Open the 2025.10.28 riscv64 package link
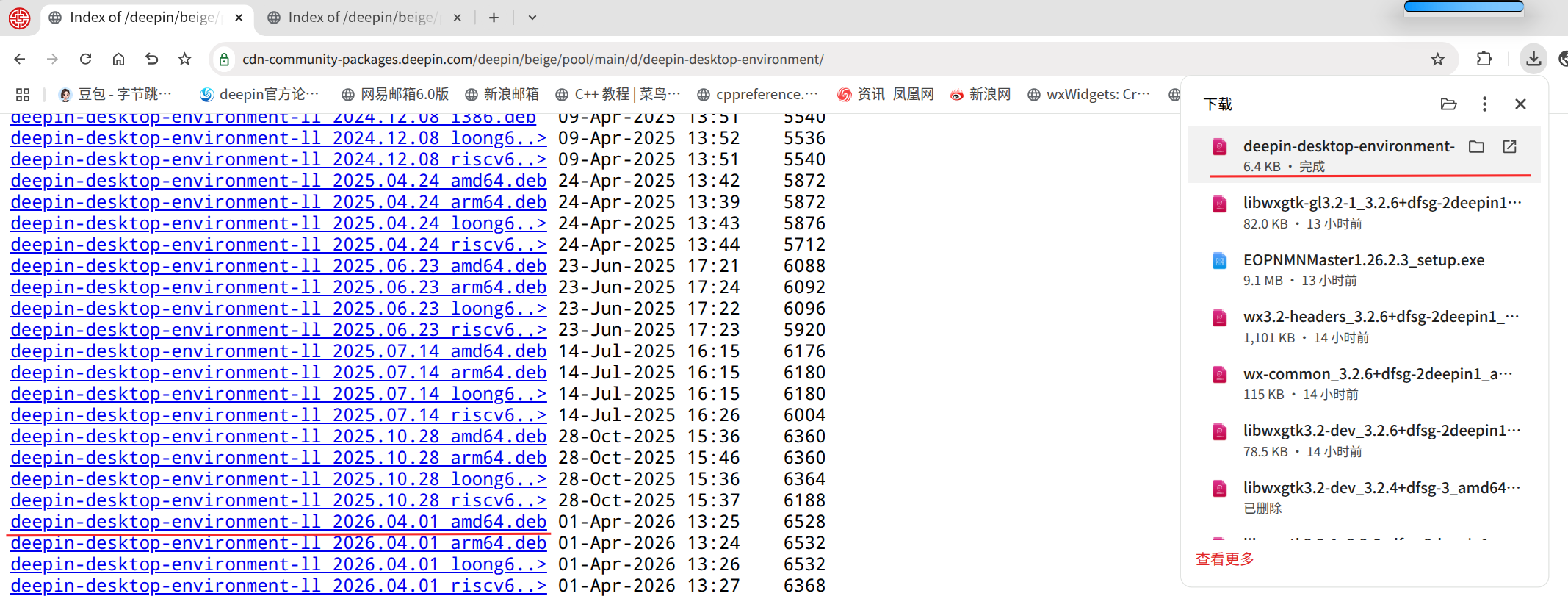Image resolution: width=1568 pixels, height=596 pixels. pyautogui.click(x=278, y=500)
